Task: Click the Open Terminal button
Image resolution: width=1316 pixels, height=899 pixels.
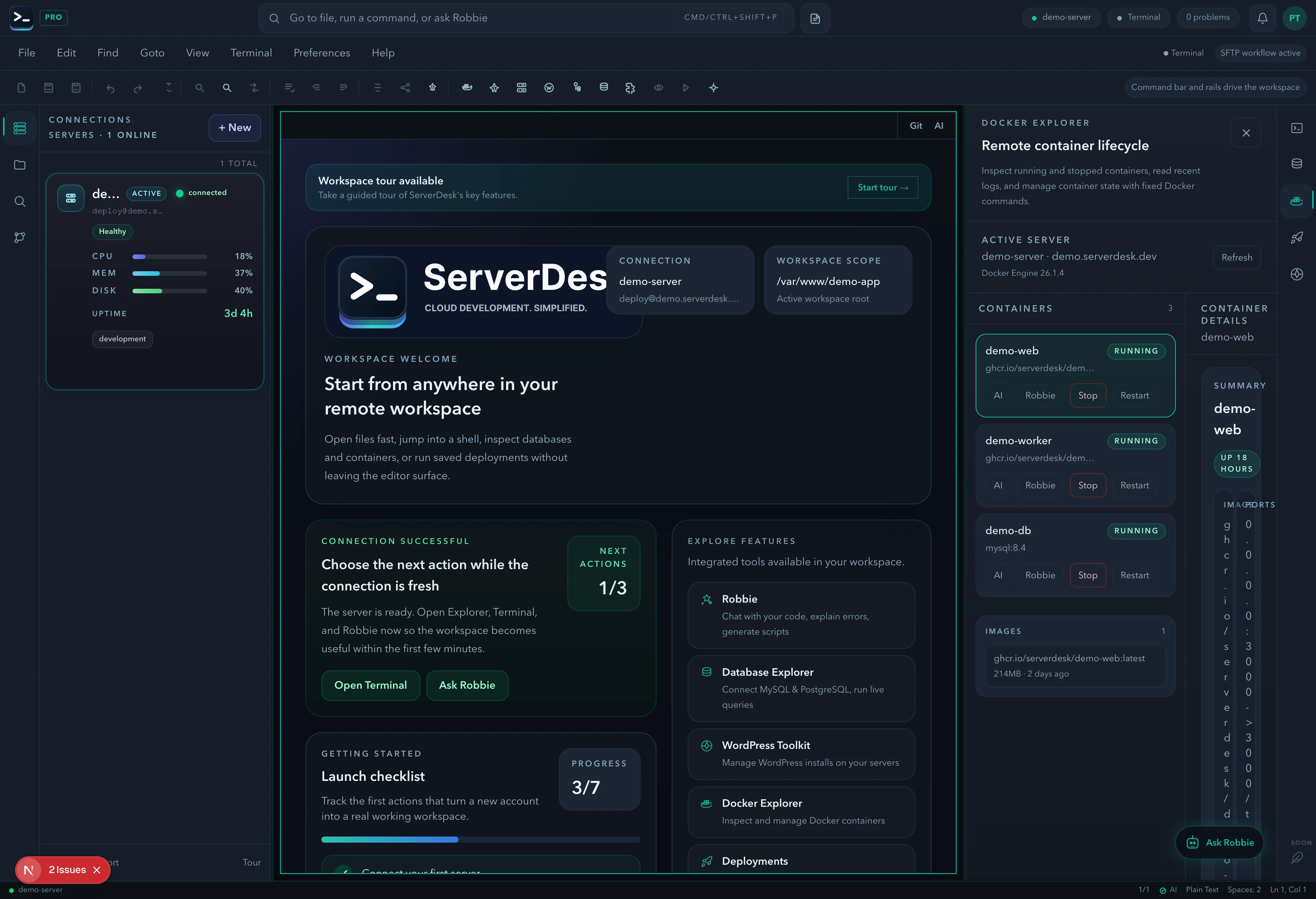Action: click(371, 685)
